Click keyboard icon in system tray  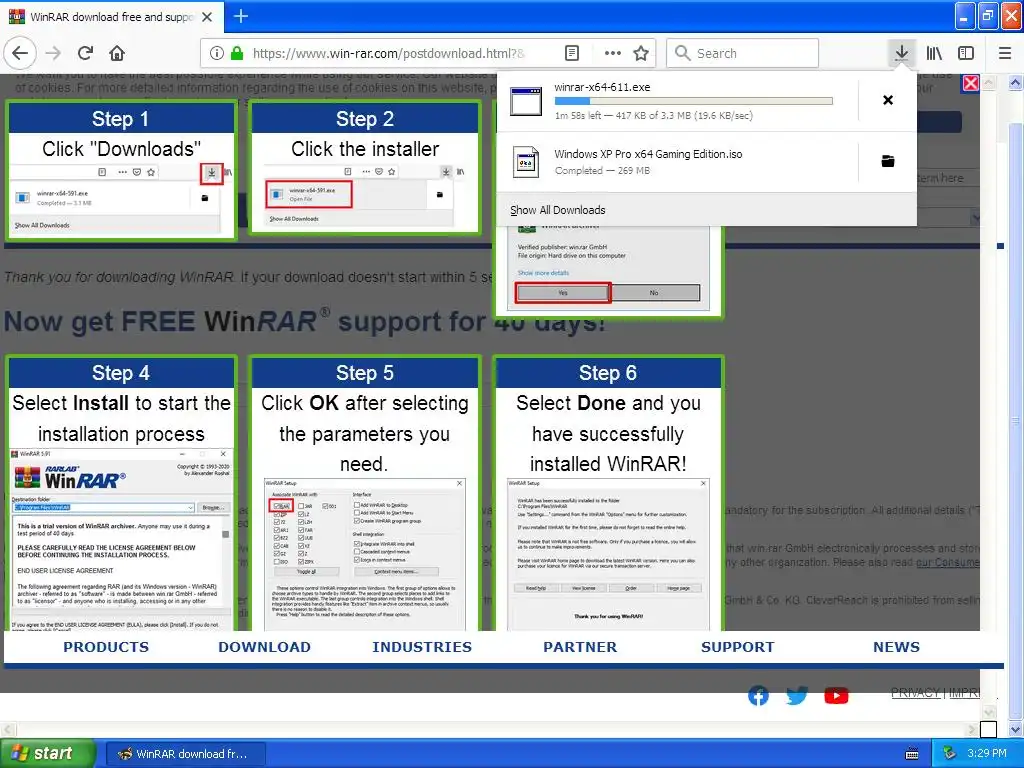click(x=912, y=754)
